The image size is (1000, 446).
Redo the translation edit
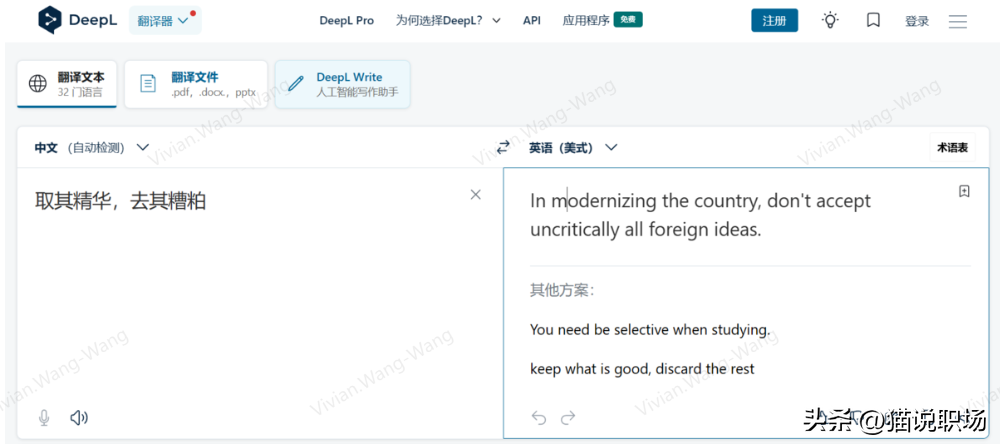(569, 418)
